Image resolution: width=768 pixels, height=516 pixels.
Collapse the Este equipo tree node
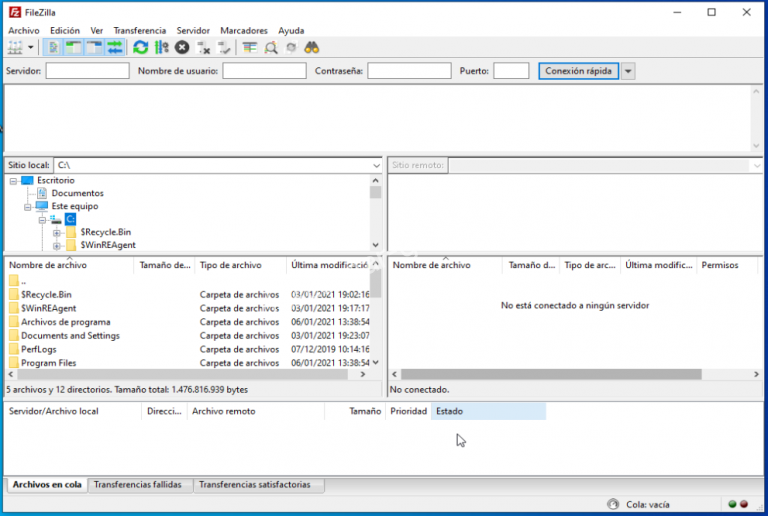click(x=27, y=207)
